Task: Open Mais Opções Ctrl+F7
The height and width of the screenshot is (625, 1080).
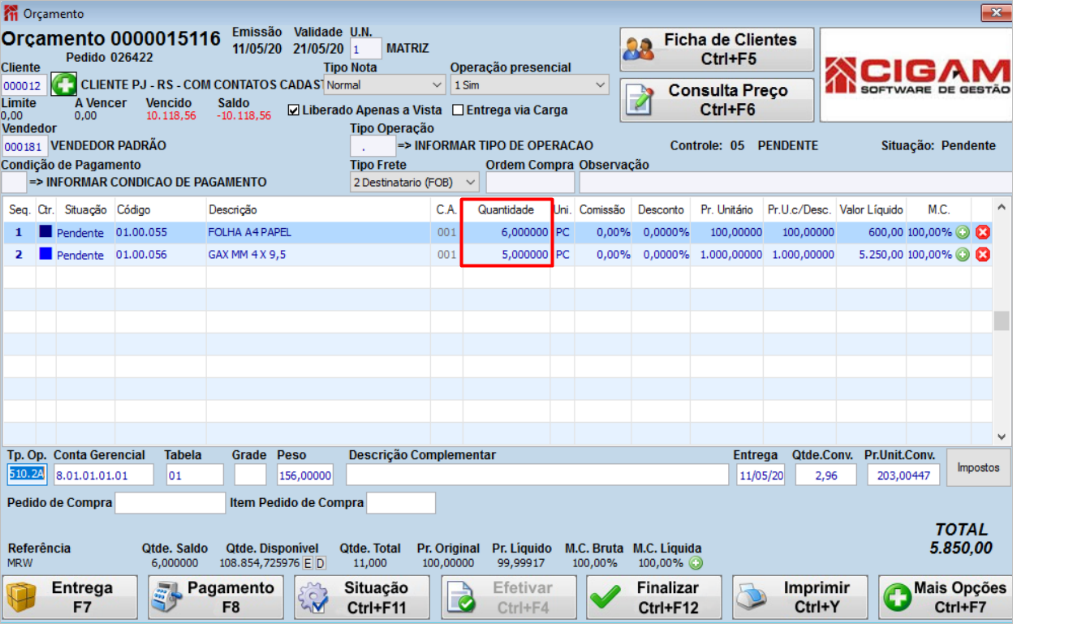Action: coord(945,597)
